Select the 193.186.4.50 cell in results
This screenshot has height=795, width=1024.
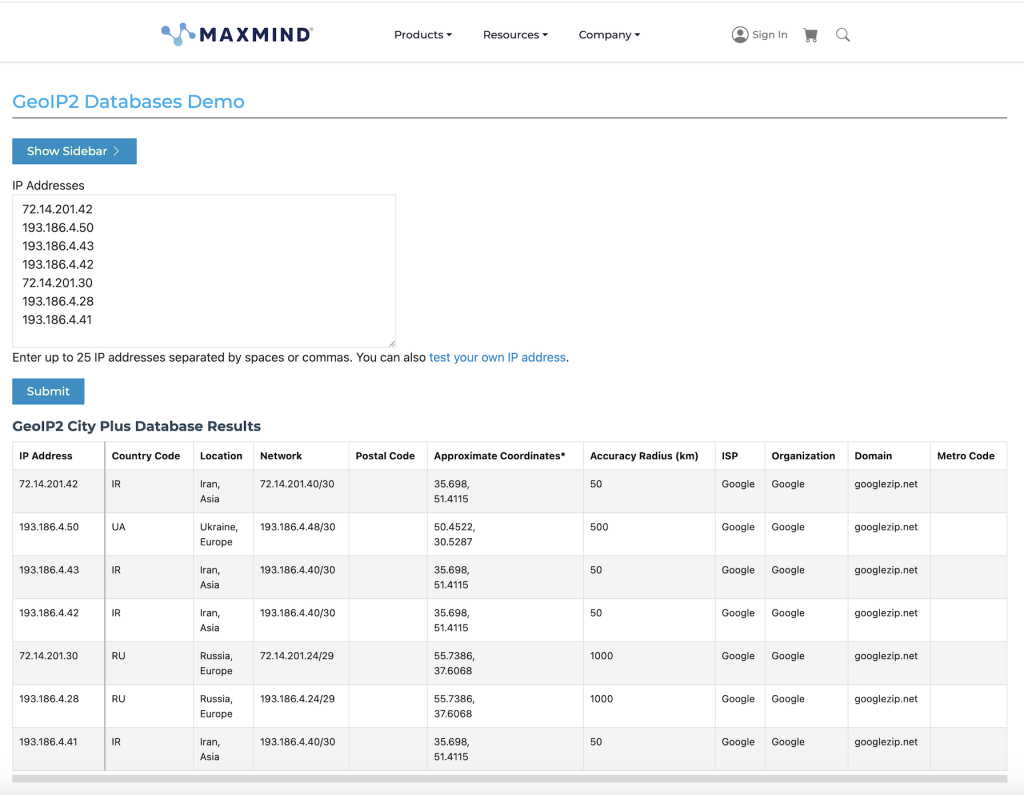coord(49,527)
